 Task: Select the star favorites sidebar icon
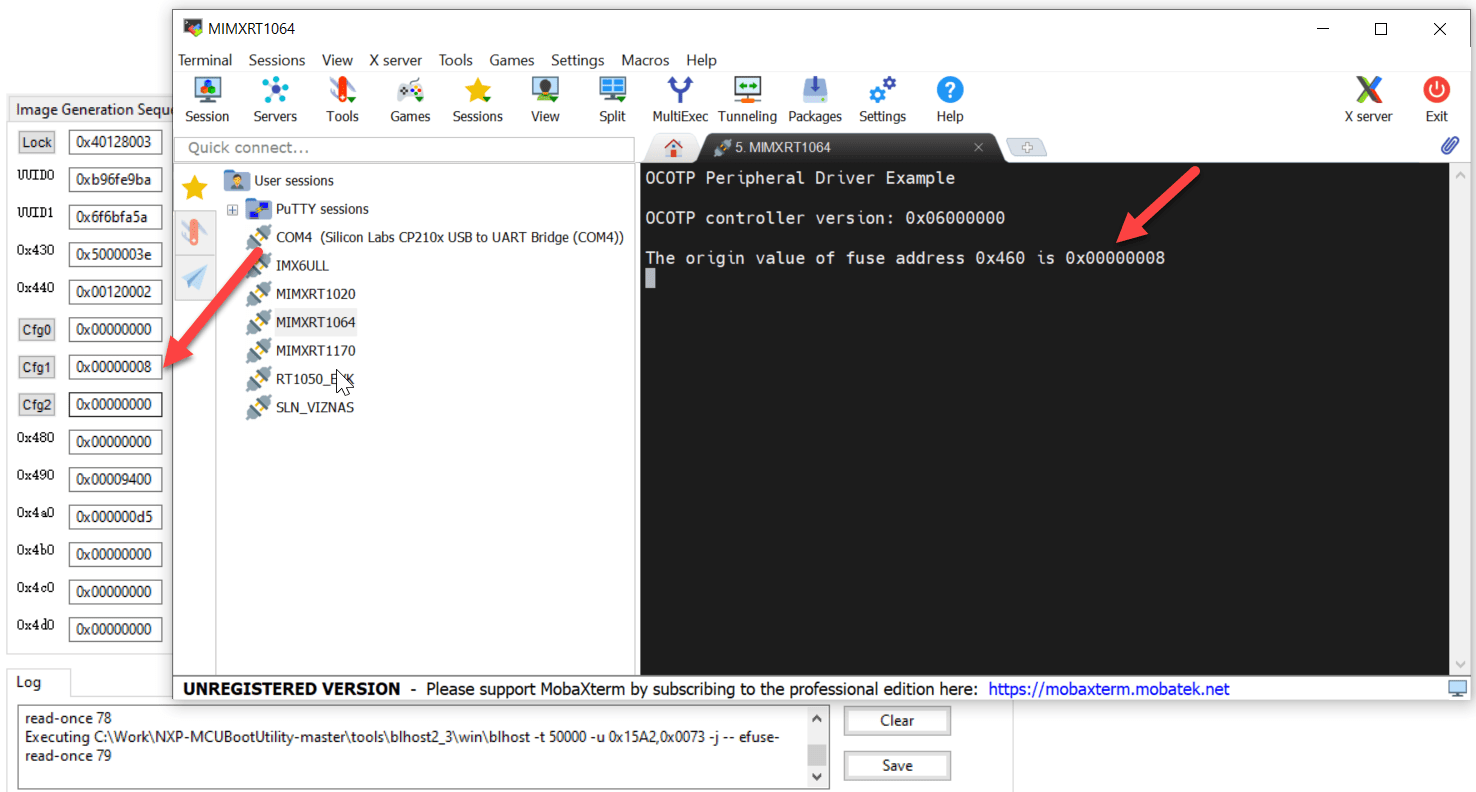(x=194, y=187)
